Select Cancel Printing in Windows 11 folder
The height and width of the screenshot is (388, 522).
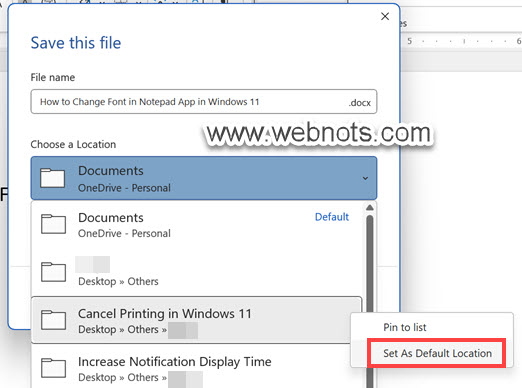point(197,320)
